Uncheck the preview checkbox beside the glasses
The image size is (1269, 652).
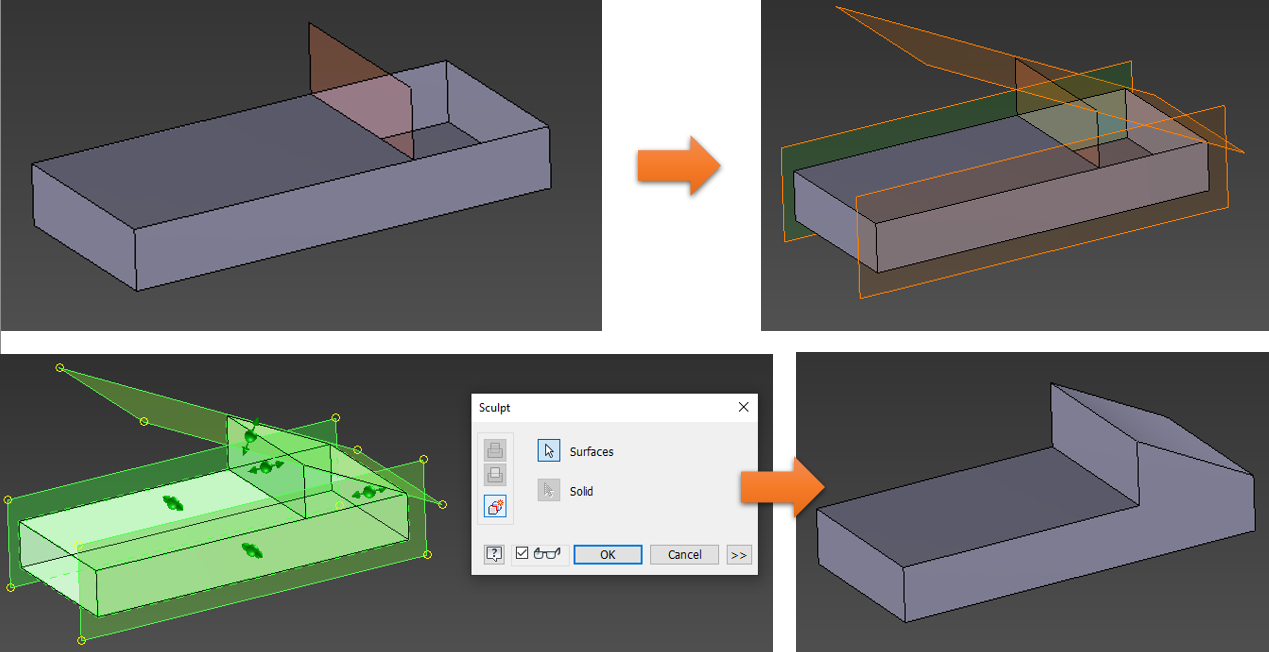click(x=523, y=553)
